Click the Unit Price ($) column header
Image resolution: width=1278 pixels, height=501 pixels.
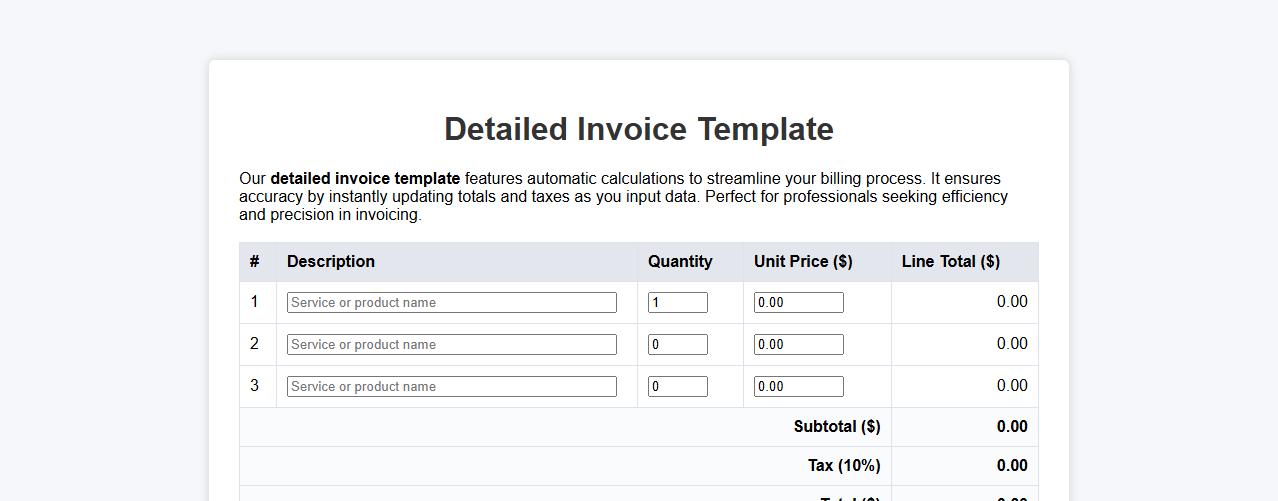coord(817,262)
